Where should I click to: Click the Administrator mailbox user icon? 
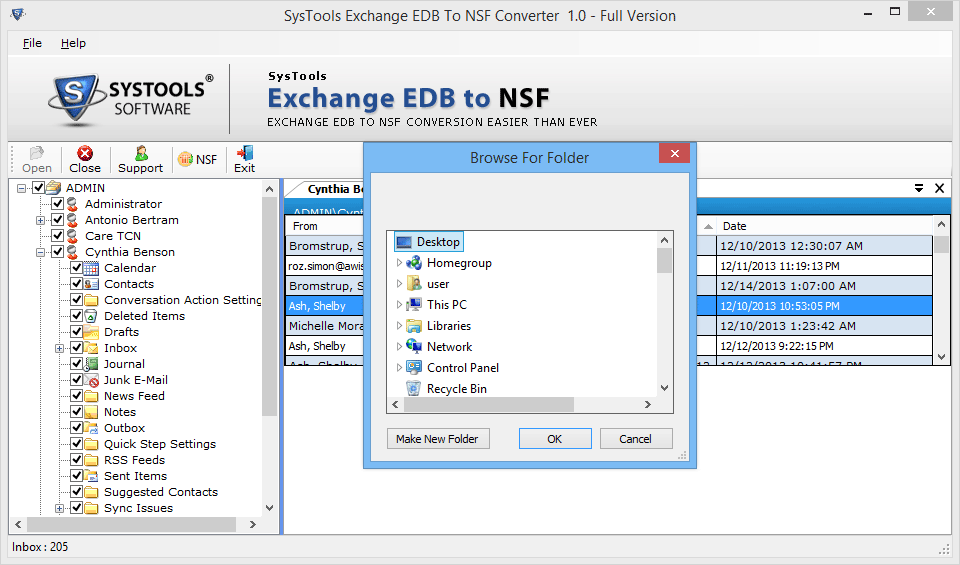73,204
